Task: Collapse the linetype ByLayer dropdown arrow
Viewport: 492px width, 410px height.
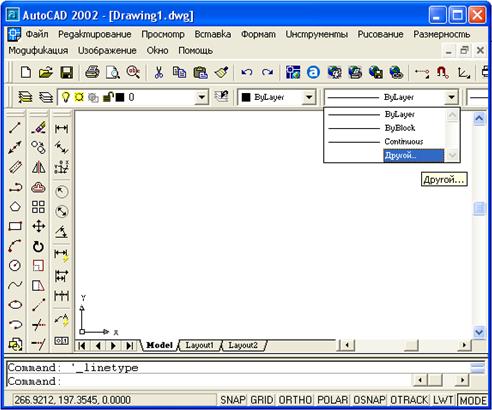Action: [452, 97]
